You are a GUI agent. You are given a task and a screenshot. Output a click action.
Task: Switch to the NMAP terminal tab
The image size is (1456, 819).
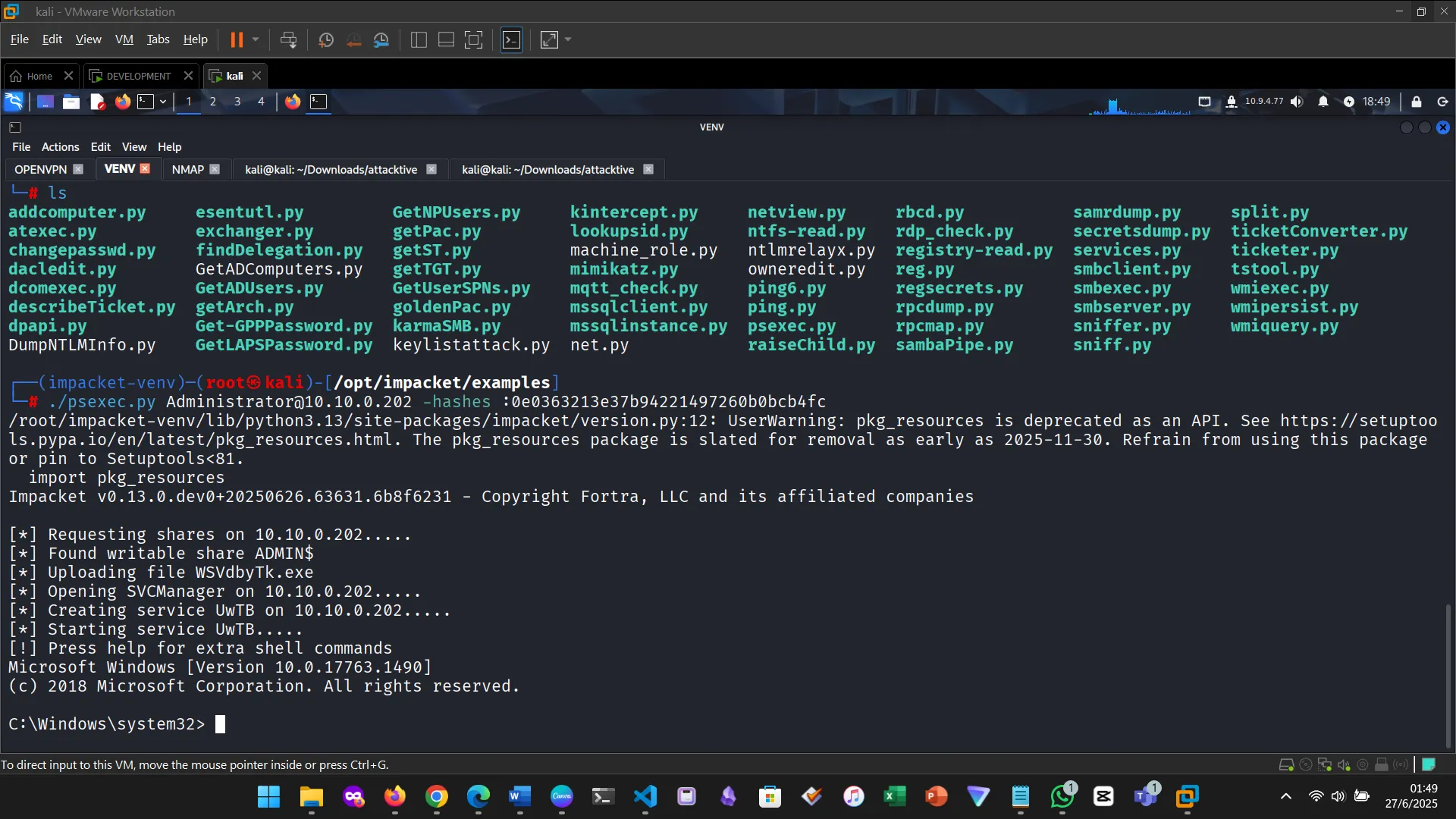click(187, 169)
